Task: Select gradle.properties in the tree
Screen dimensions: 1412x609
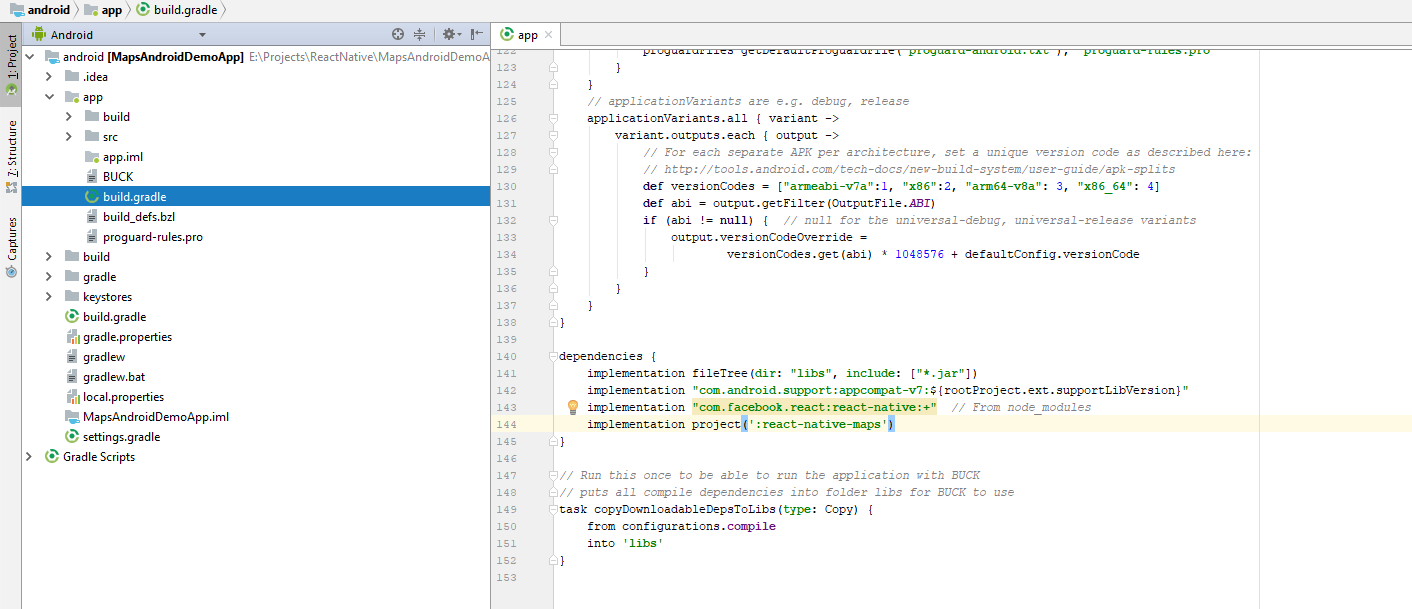Action: 127,337
